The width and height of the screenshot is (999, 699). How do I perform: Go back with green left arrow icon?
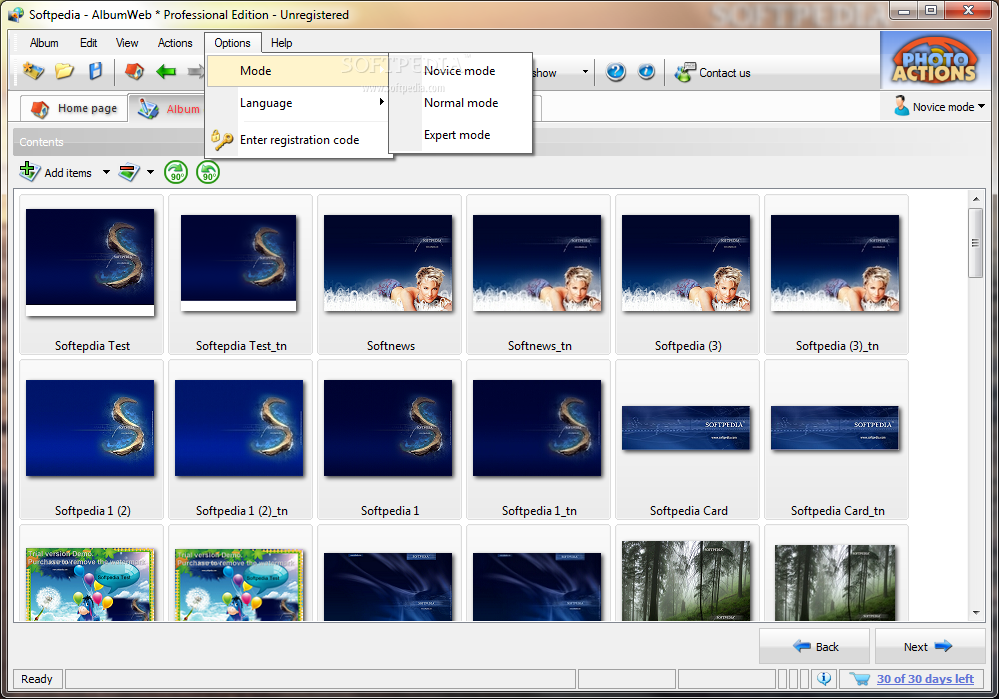coord(166,71)
